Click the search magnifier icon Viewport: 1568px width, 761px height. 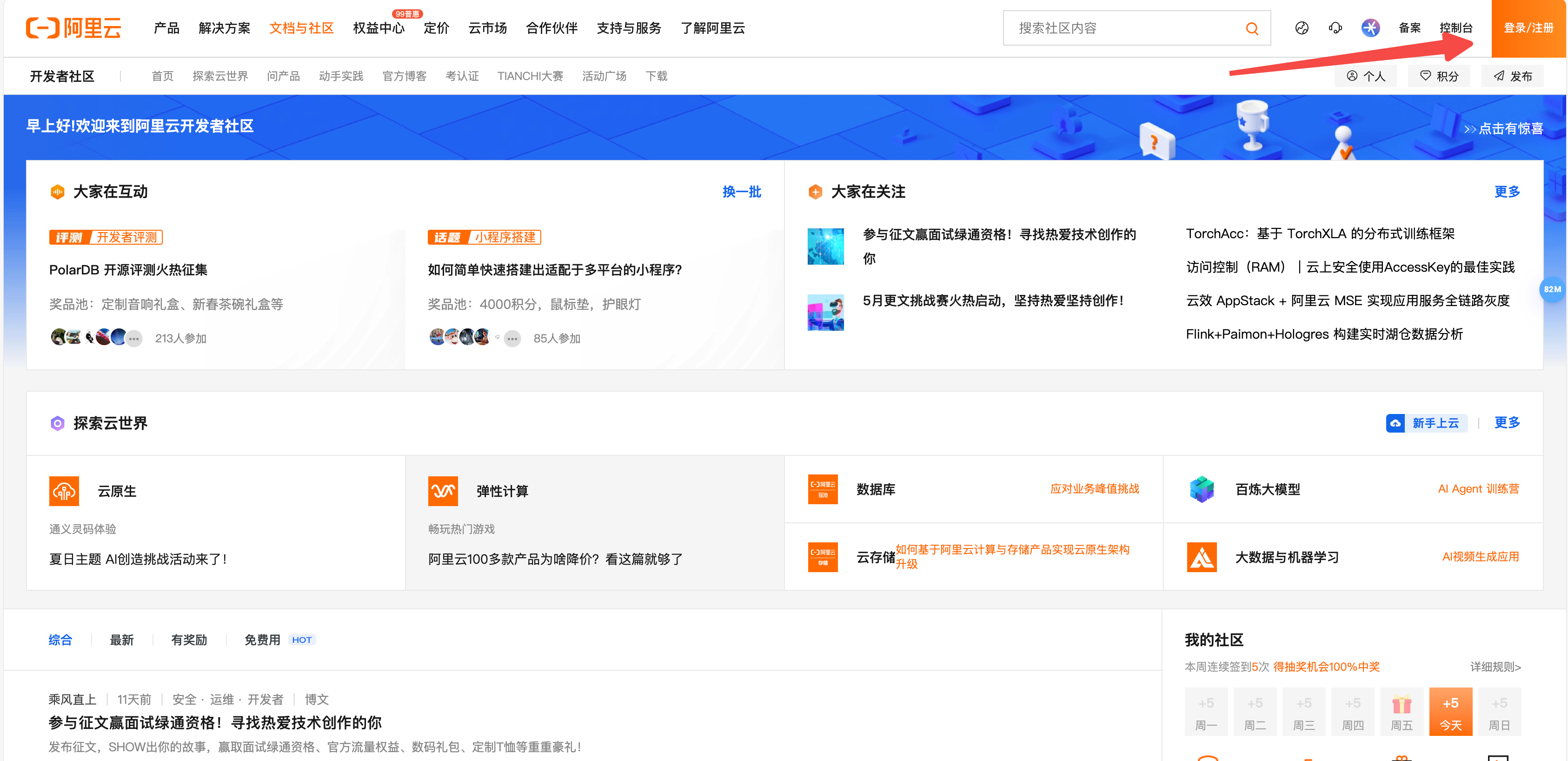tap(1251, 29)
